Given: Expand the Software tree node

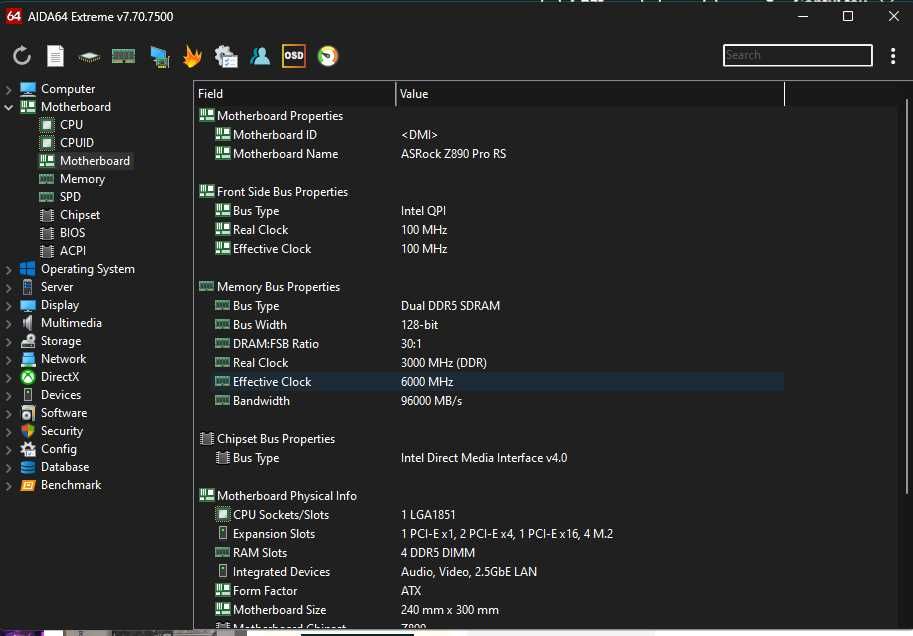Looking at the screenshot, I should coord(8,414).
